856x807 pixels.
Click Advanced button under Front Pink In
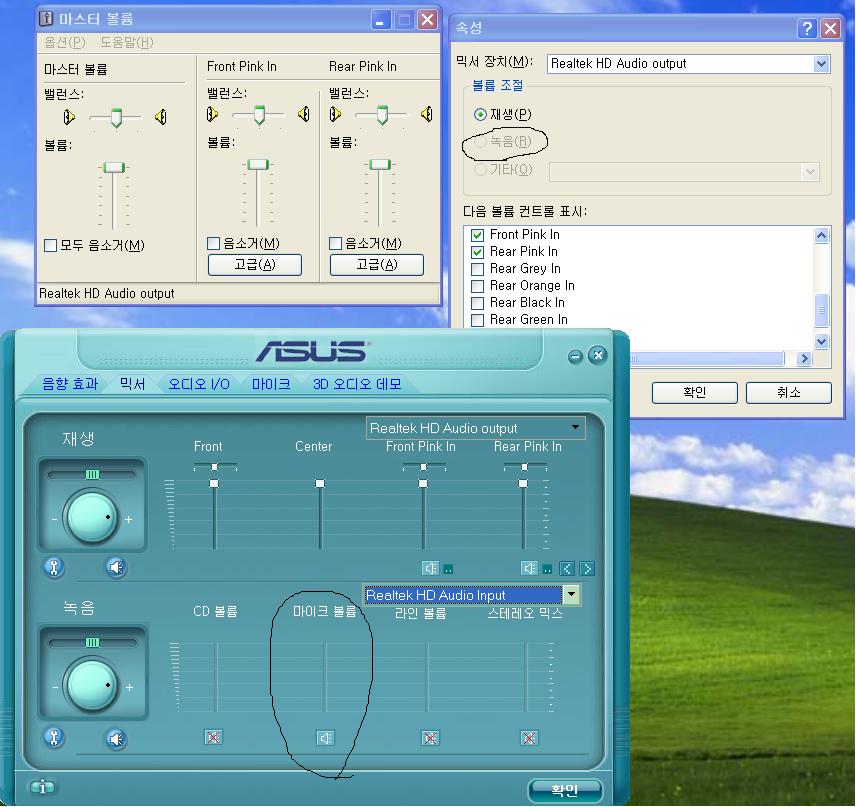(x=254, y=265)
